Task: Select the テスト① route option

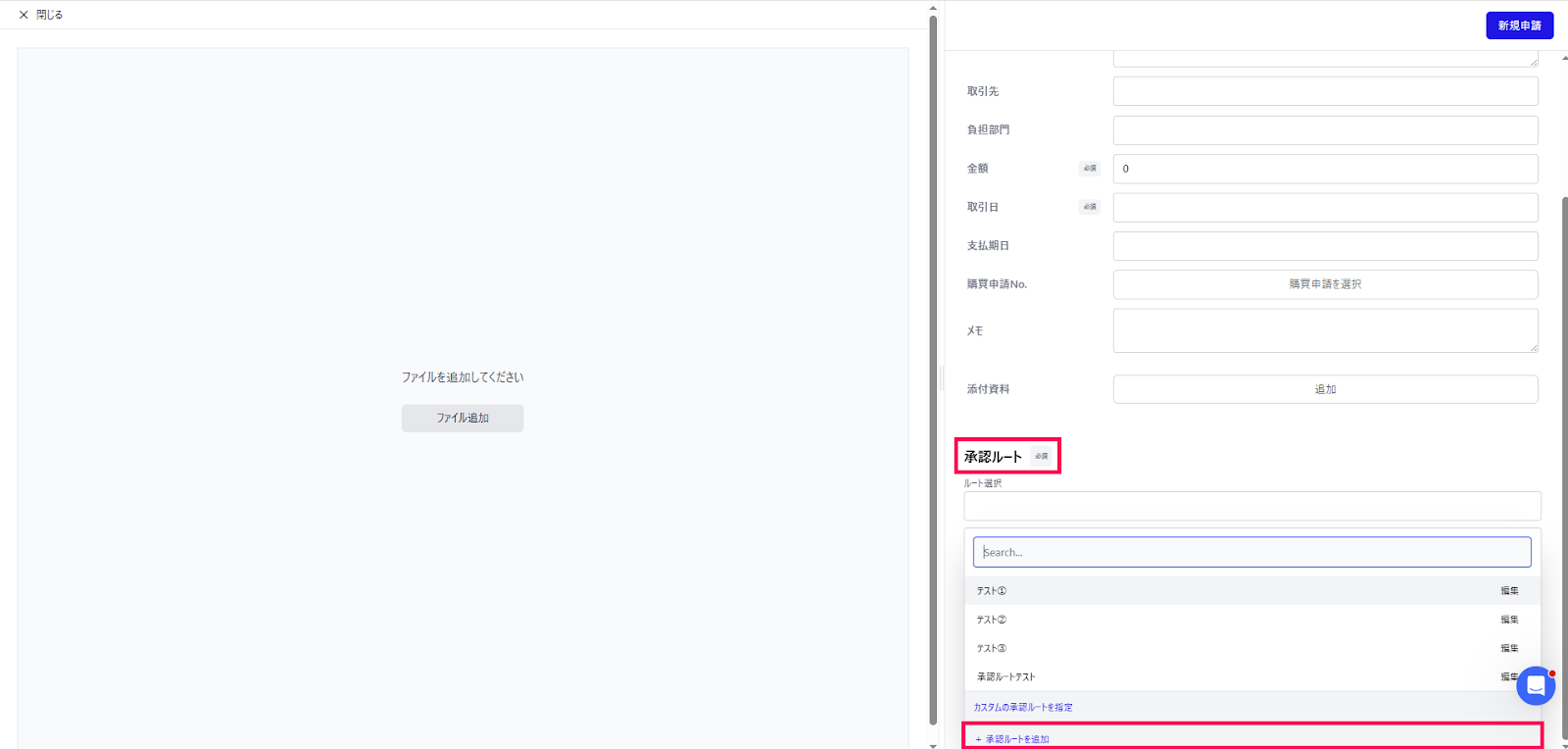Action: (1251, 590)
